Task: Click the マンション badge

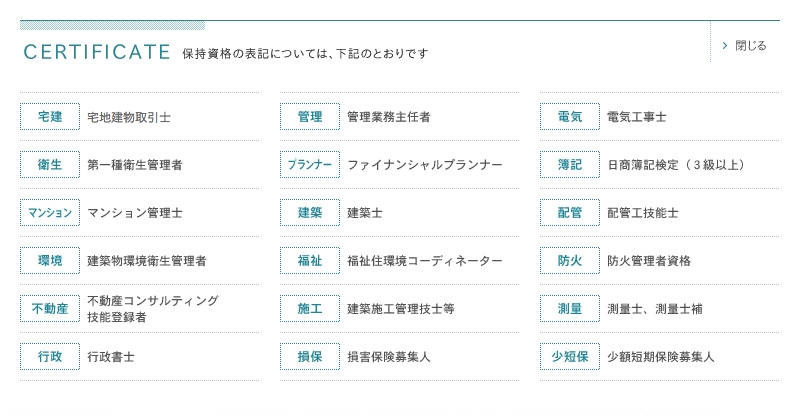Action: pos(50,212)
